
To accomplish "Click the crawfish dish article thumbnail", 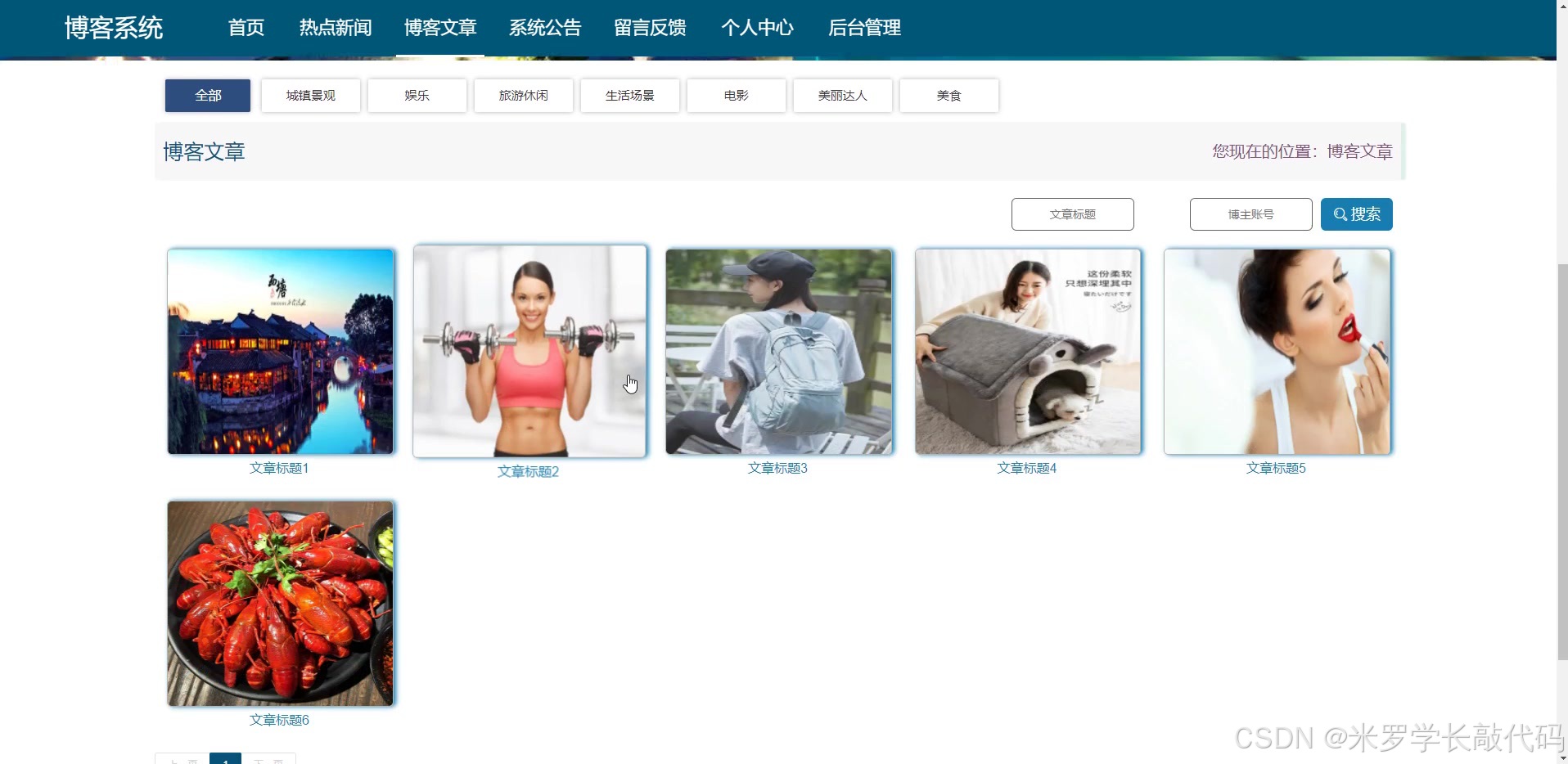I will 279,604.
